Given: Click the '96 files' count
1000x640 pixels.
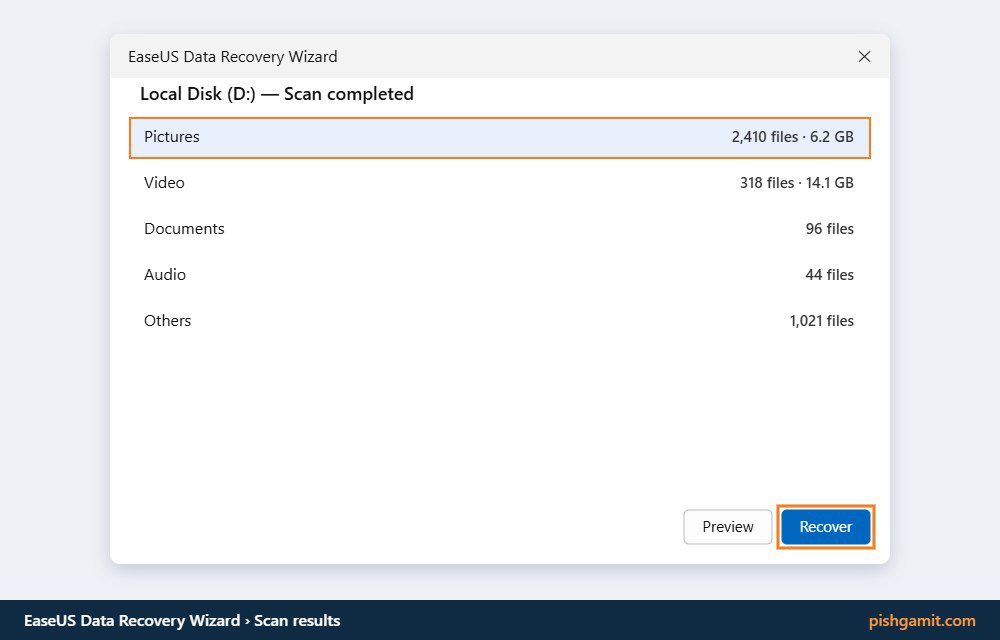Looking at the screenshot, I should [x=829, y=229].
